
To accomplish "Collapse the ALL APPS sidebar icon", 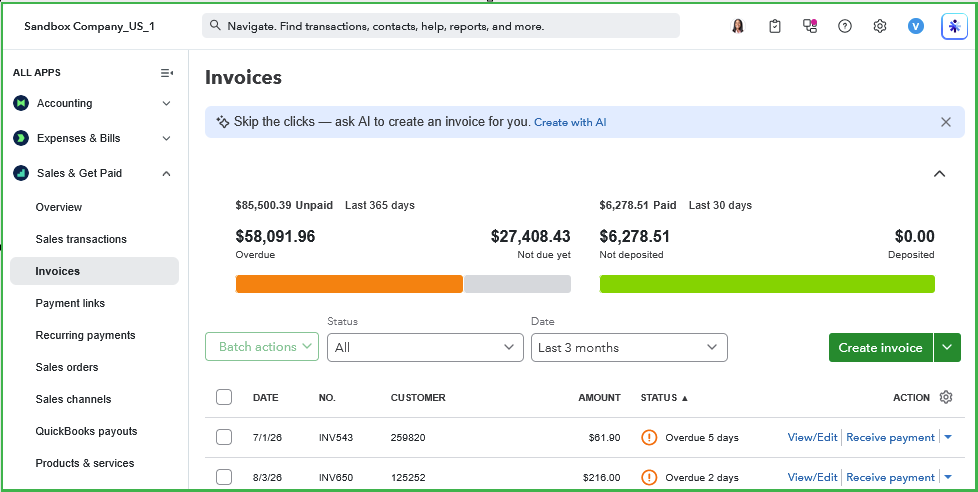I will 167,73.
